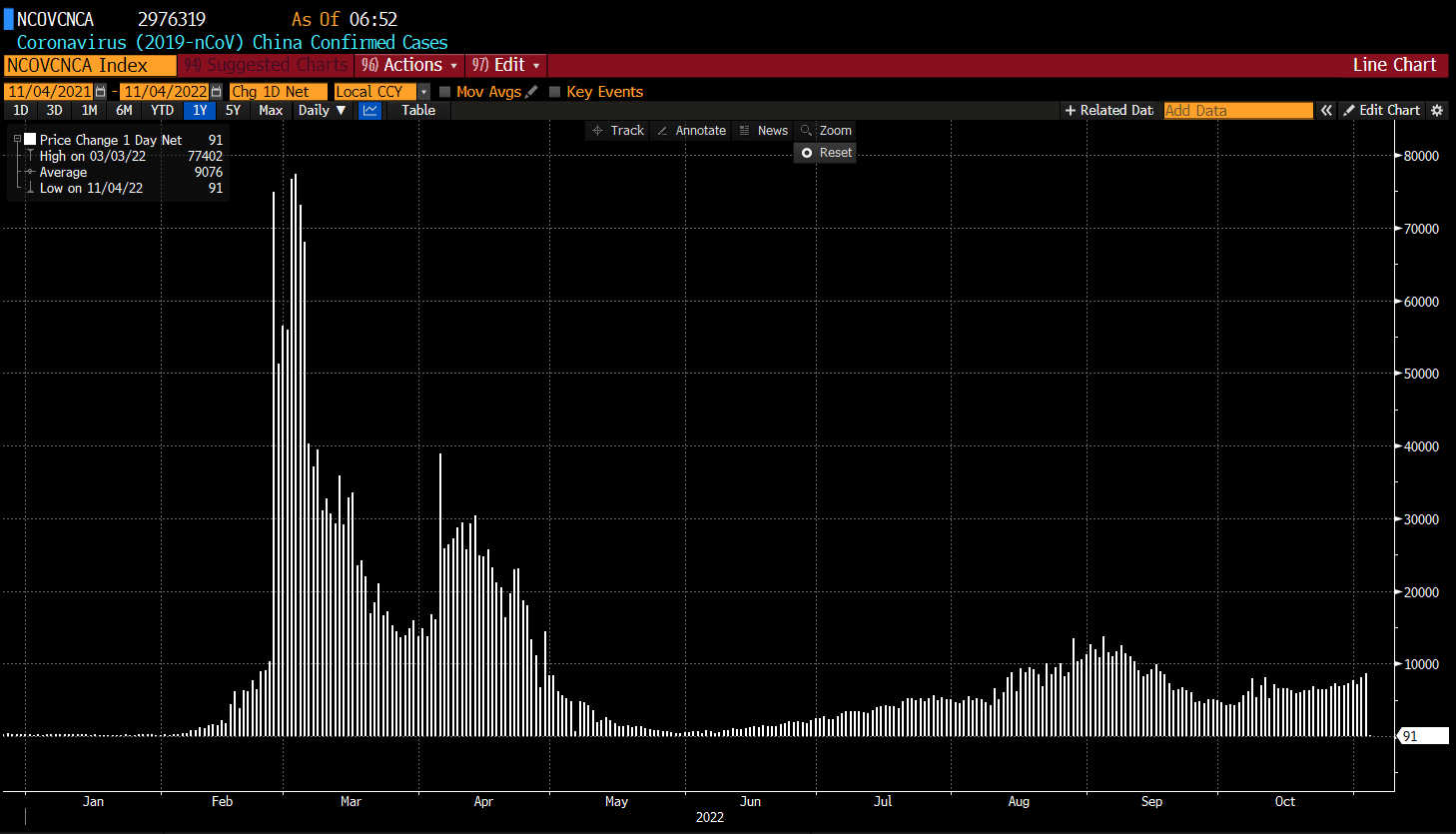Open the Daily periodicity dropdown
The image size is (1456, 834).
322,111
